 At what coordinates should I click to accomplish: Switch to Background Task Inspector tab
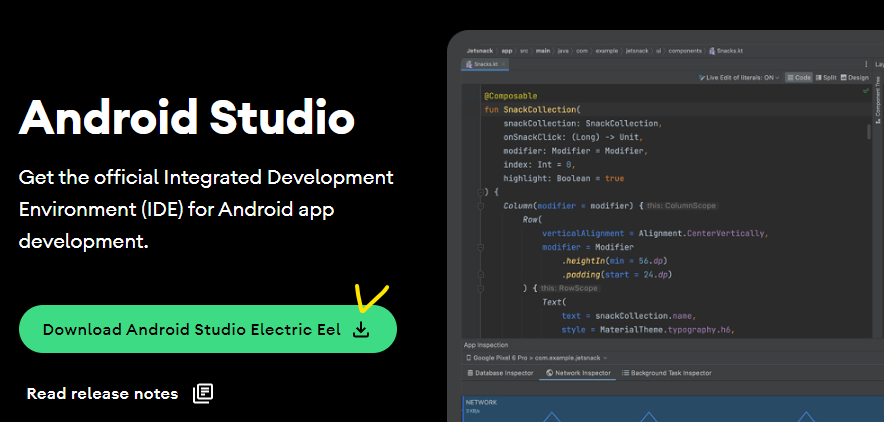[x=666, y=373]
